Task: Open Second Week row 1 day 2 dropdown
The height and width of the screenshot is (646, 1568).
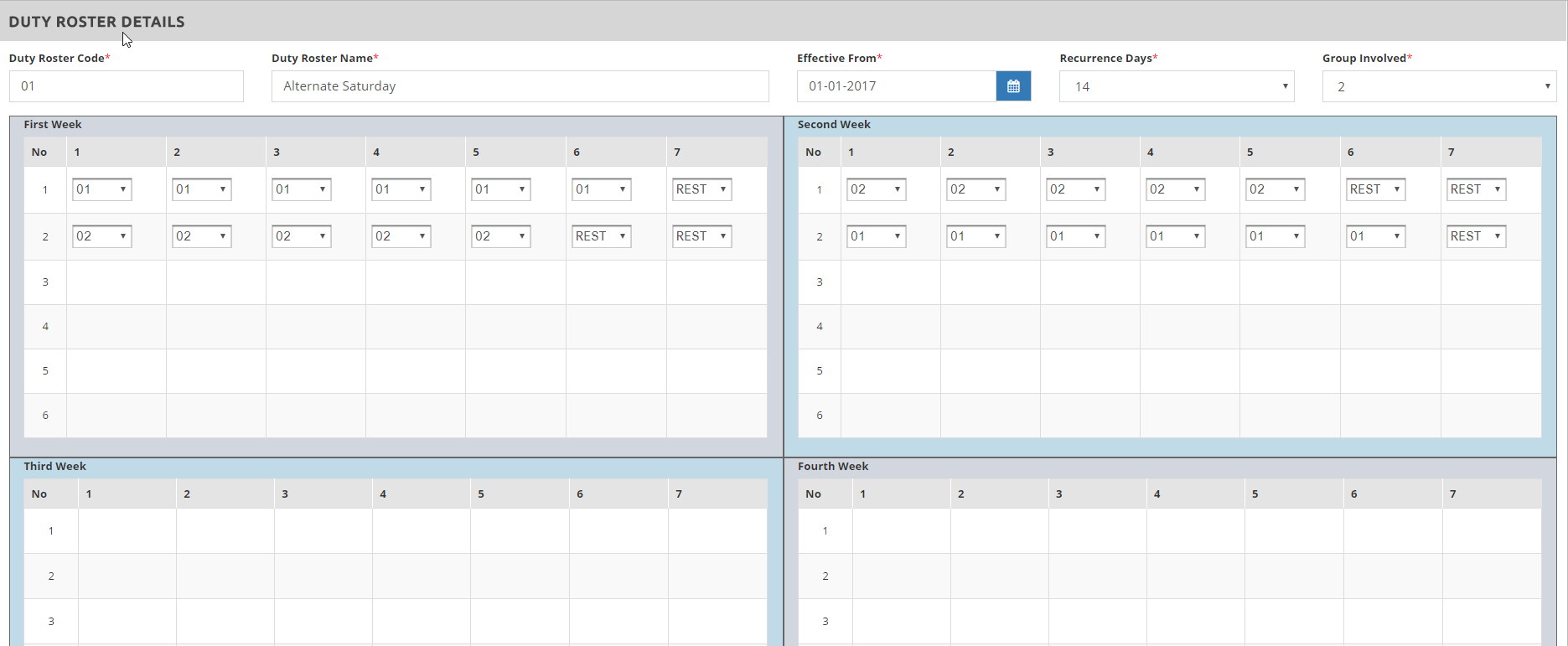Action: click(x=976, y=189)
